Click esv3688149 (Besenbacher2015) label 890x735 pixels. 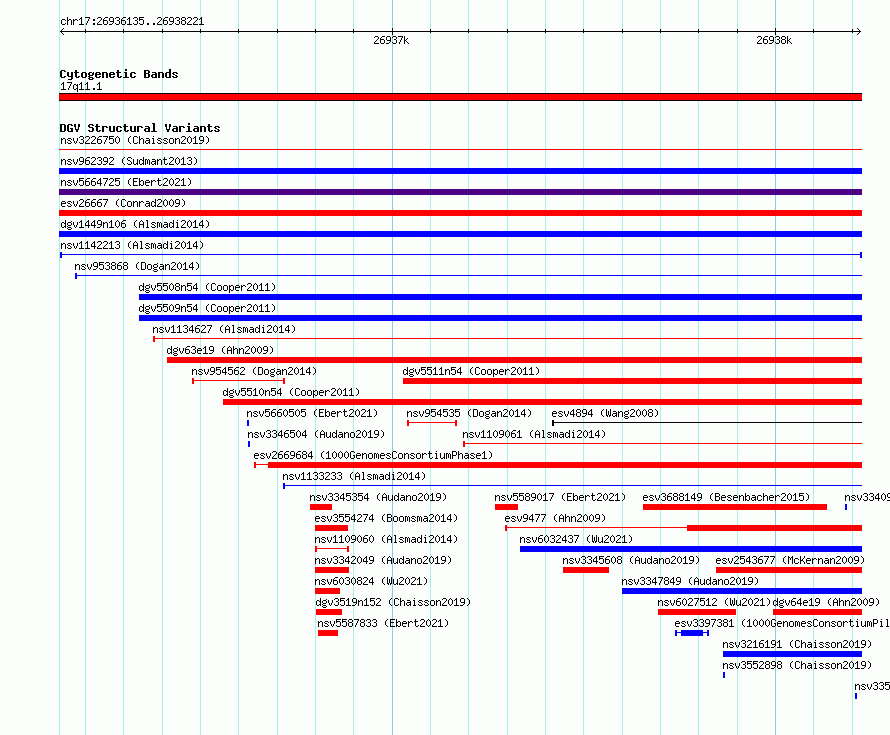[726, 497]
